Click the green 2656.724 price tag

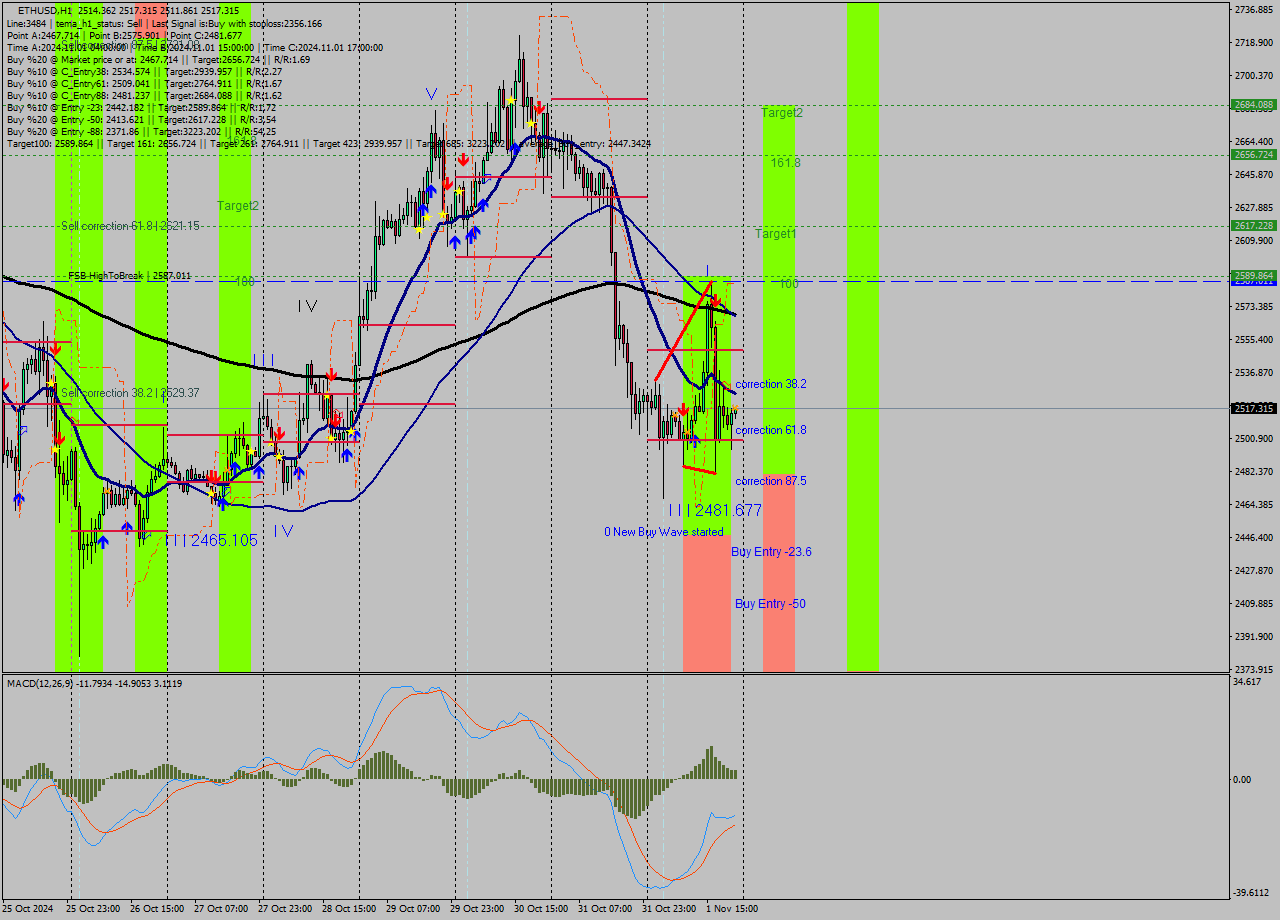pyautogui.click(x=1254, y=154)
